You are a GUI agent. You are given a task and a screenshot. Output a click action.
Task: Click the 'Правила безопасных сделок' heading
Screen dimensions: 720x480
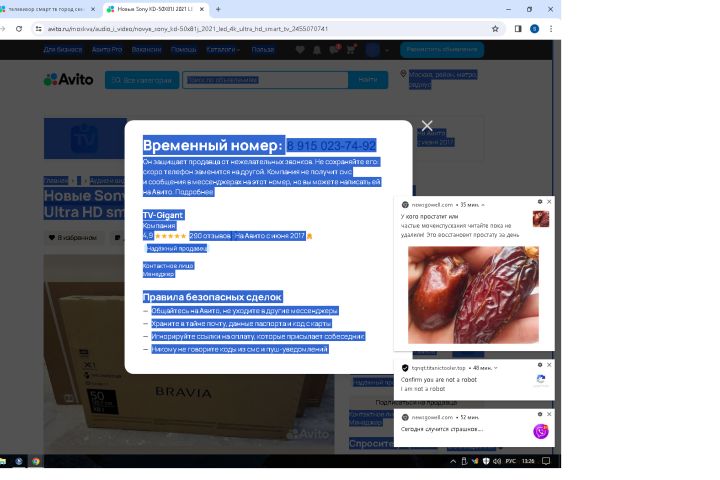(x=212, y=297)
